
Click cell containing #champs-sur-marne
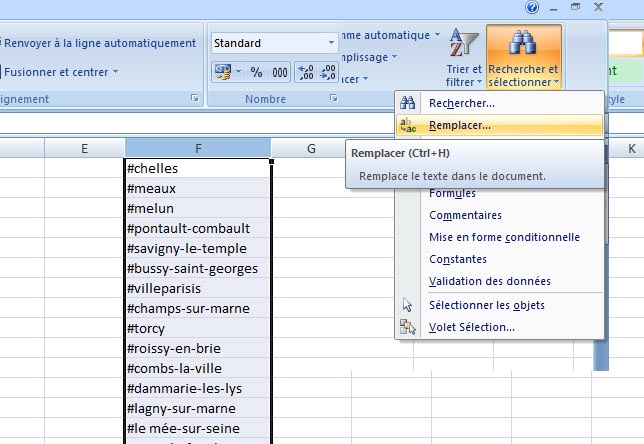pyautogui.click(x=198, y=308)
